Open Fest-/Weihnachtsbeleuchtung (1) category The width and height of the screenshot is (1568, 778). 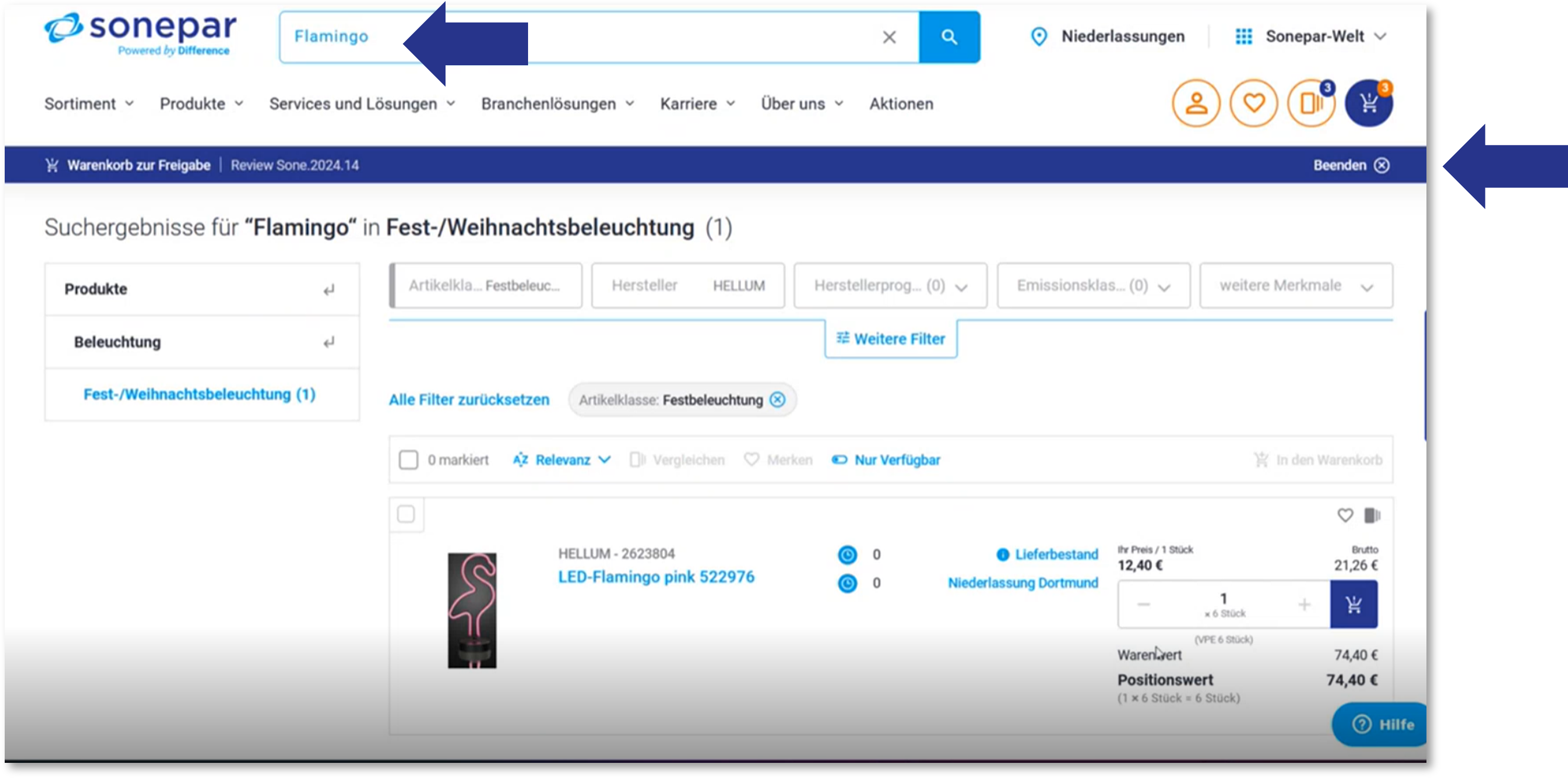(200, 394)
